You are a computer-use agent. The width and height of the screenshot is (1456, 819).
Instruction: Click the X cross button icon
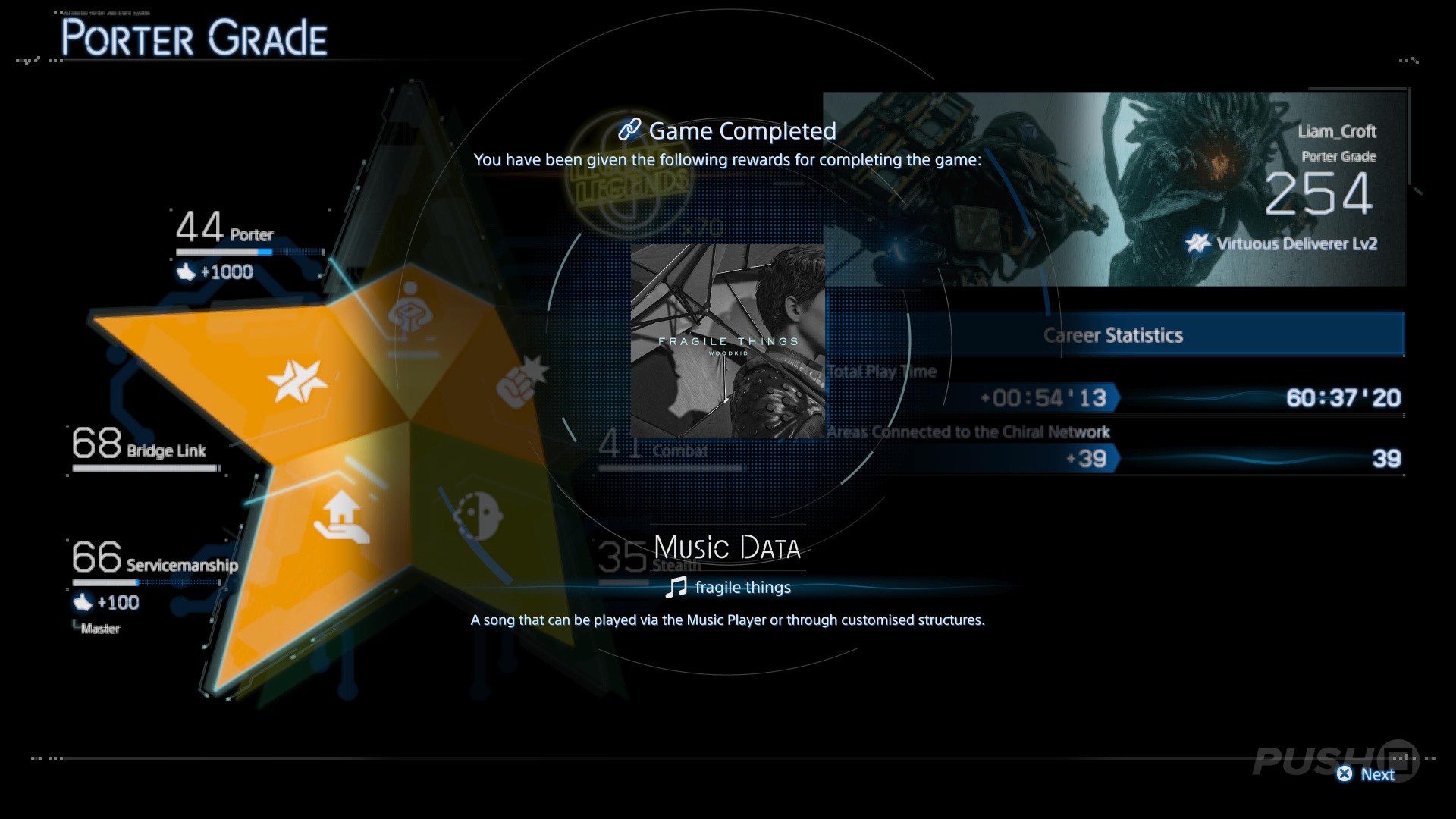[1345, 773]
